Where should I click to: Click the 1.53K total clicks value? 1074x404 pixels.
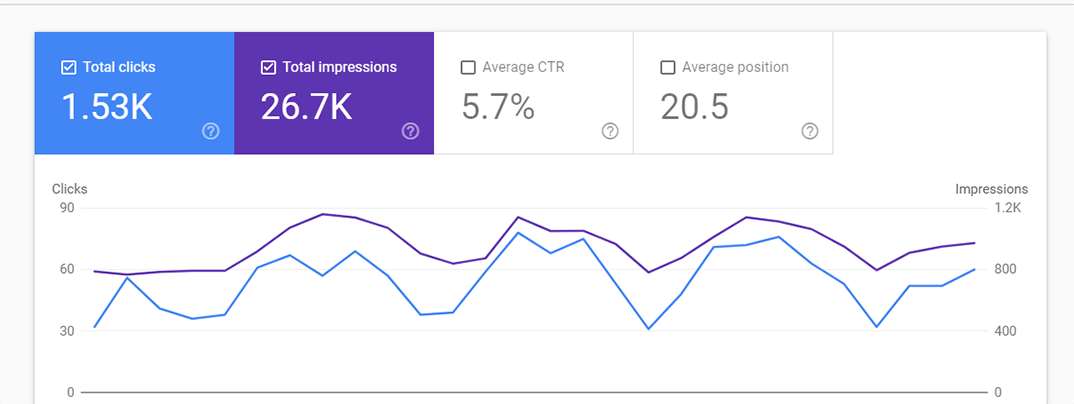(x=107, y=107)
